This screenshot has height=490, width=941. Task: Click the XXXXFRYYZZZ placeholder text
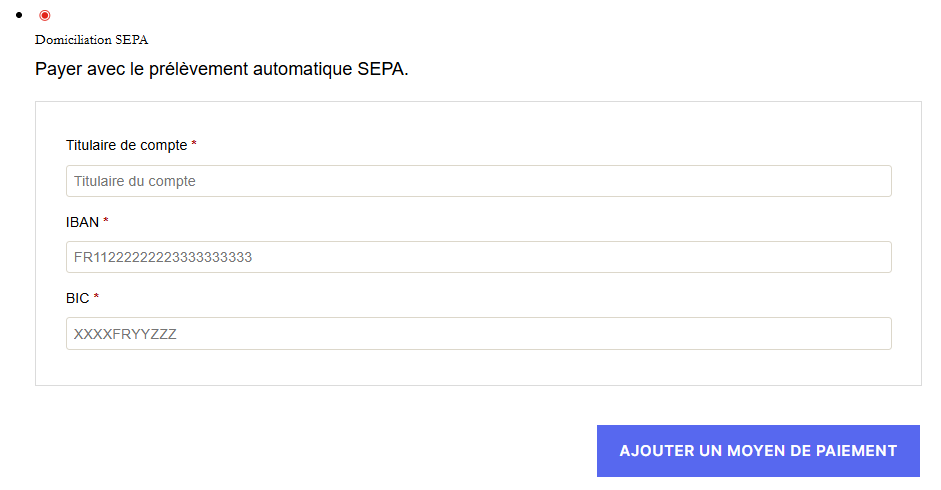(125, 333)
